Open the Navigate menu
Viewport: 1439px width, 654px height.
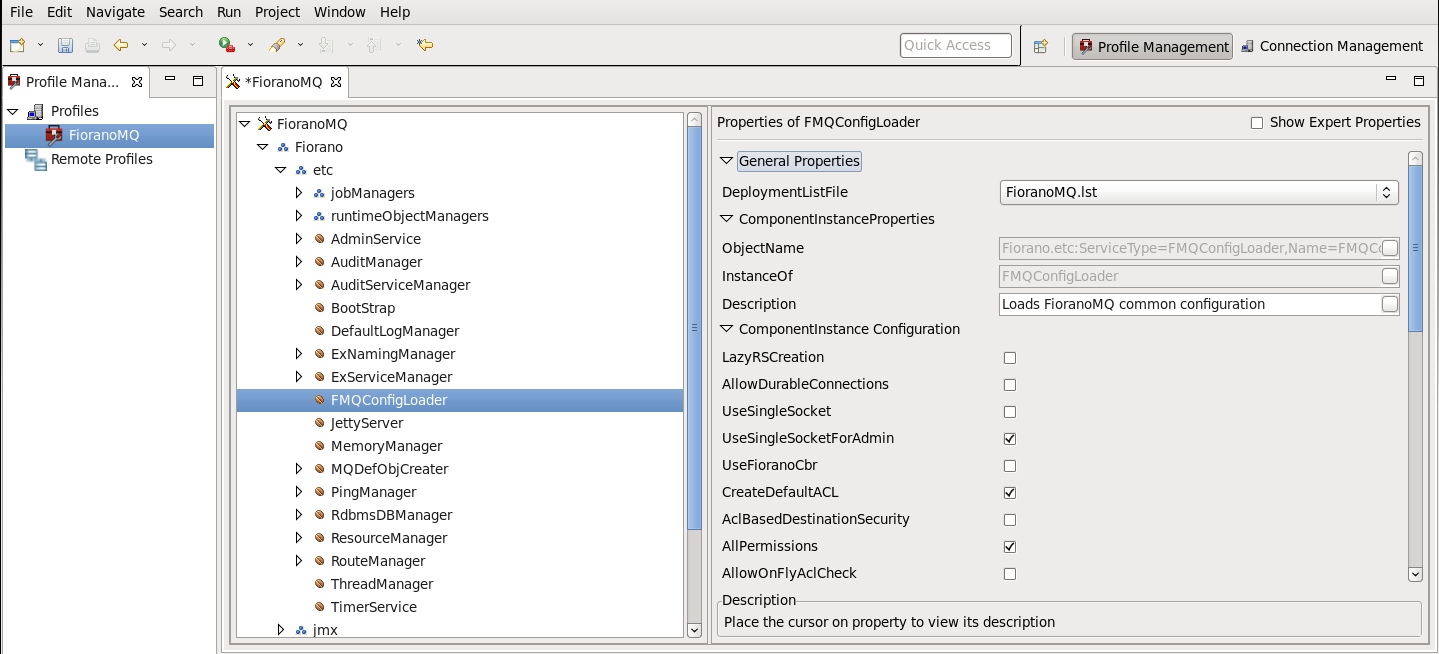click(x=115, y=12)
